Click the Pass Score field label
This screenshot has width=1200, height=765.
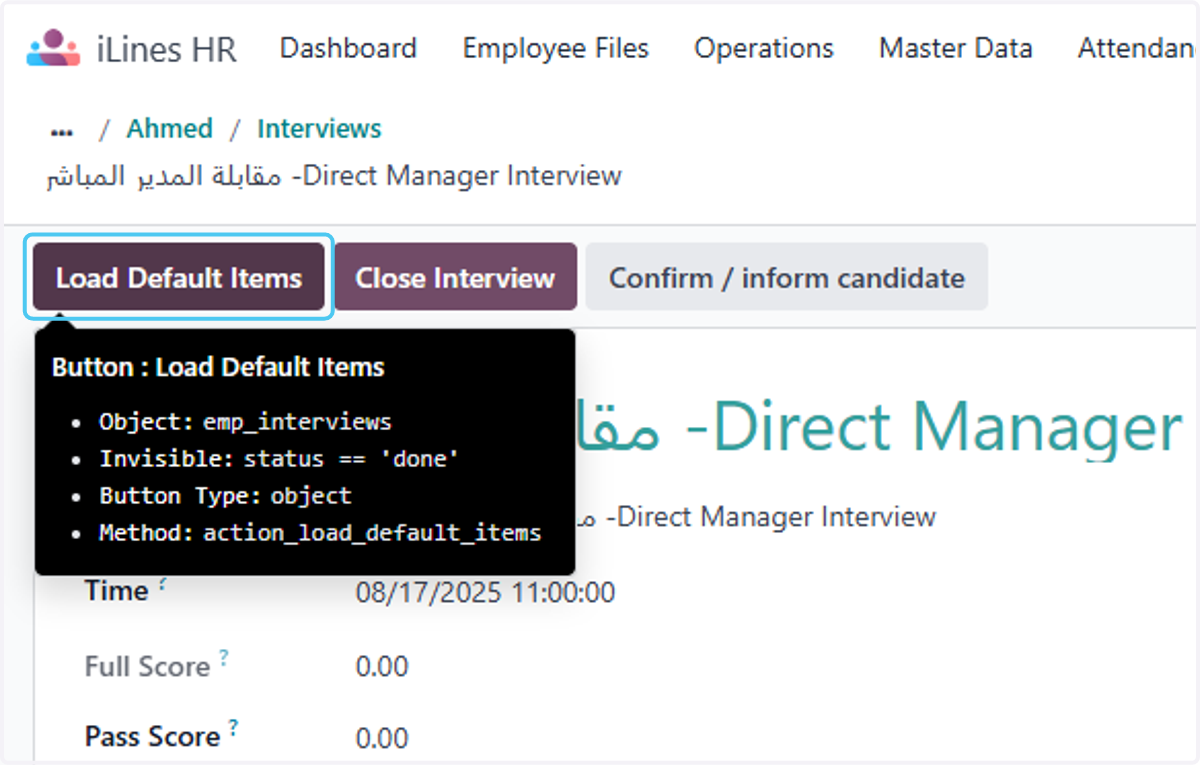click(x=152, y=737)
